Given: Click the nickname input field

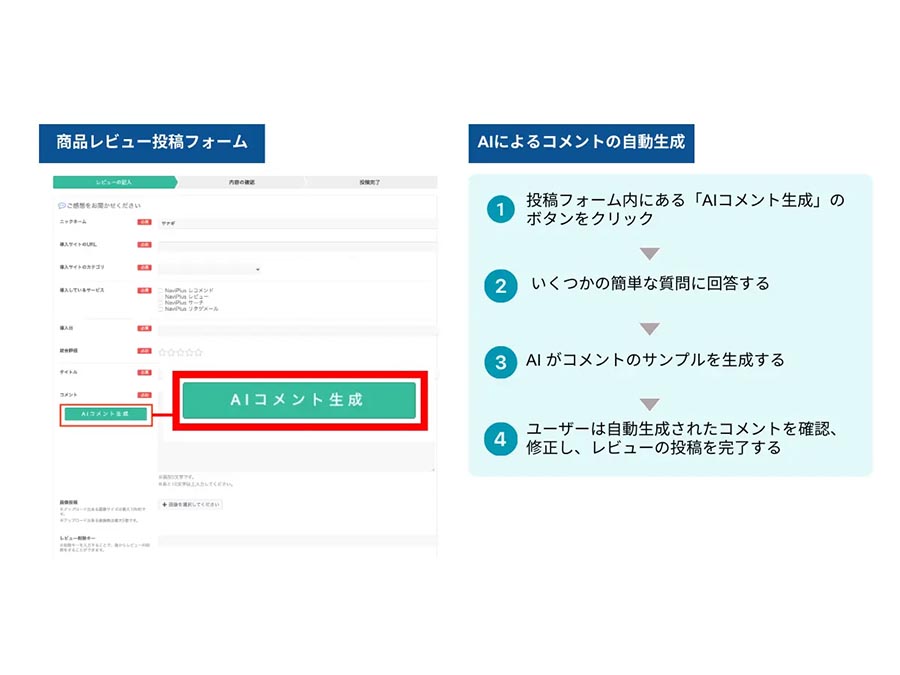Looking at the screenshot, I should [x=297, y=223].
